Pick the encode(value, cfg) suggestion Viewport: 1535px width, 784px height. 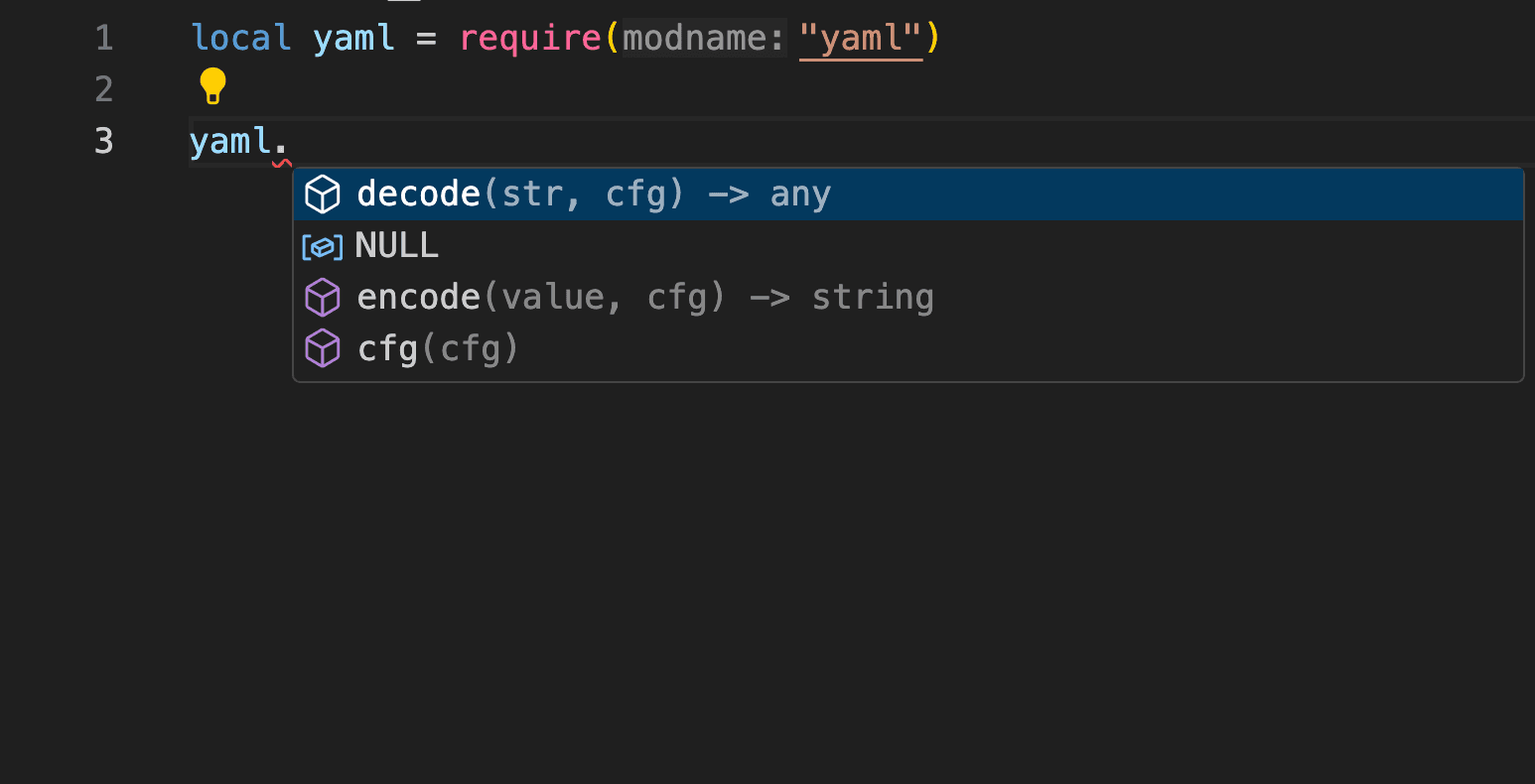[x=907, y=298]
